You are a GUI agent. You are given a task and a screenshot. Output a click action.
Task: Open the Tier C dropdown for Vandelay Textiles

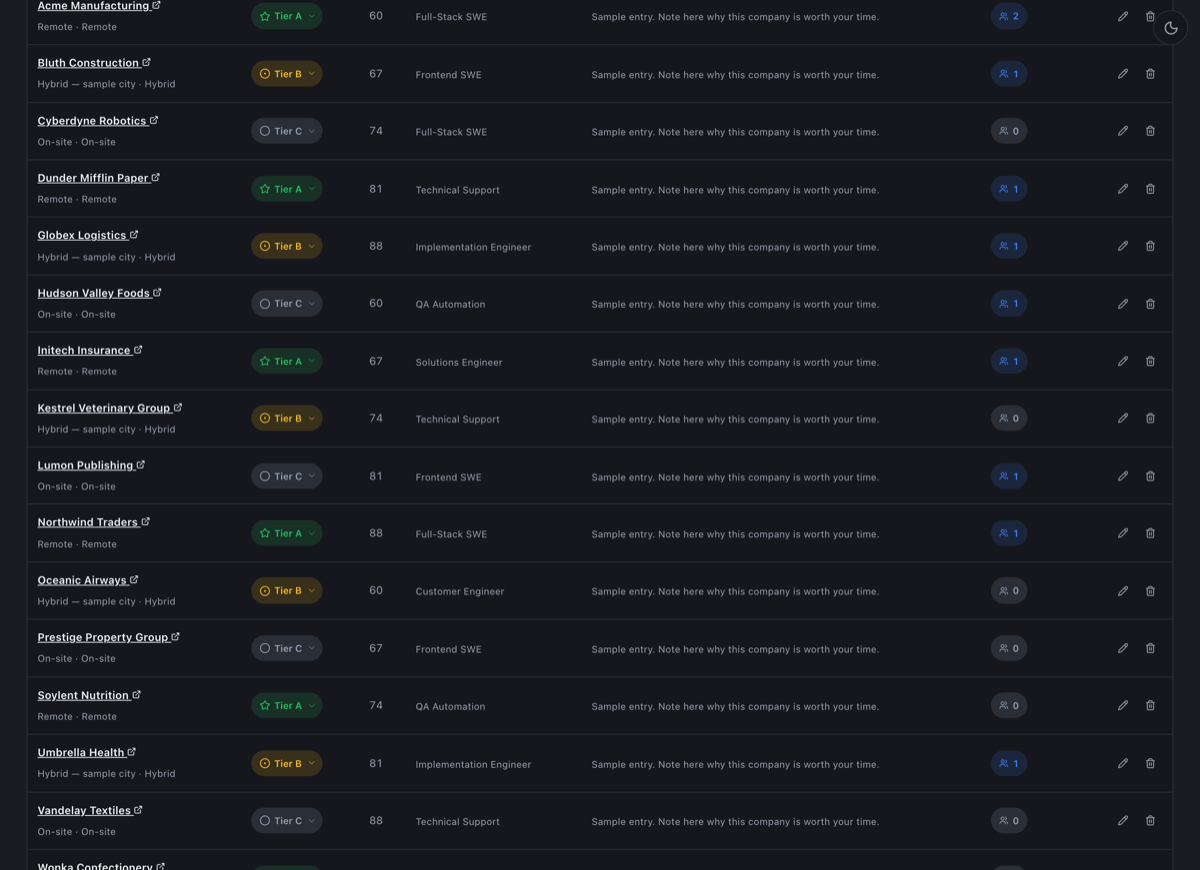coord(287,820)
